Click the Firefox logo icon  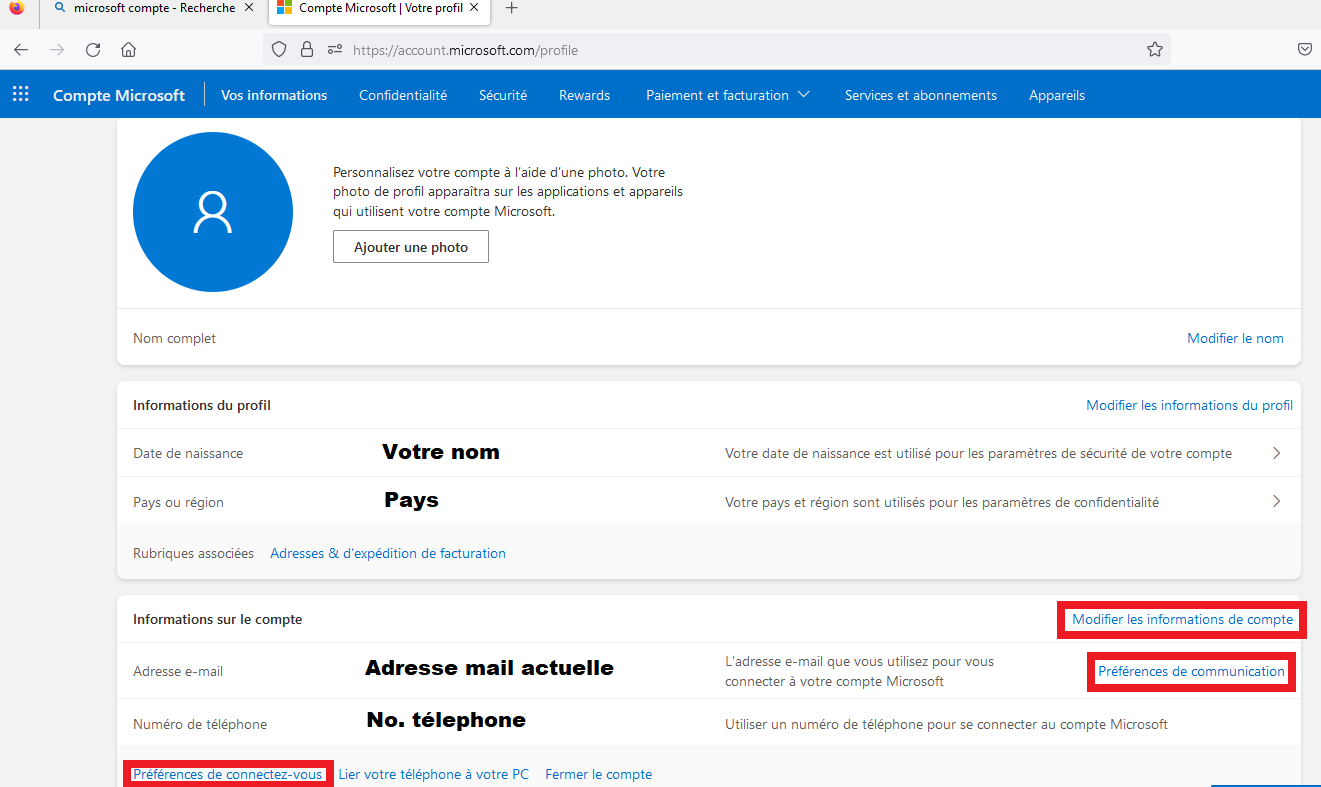17,8
